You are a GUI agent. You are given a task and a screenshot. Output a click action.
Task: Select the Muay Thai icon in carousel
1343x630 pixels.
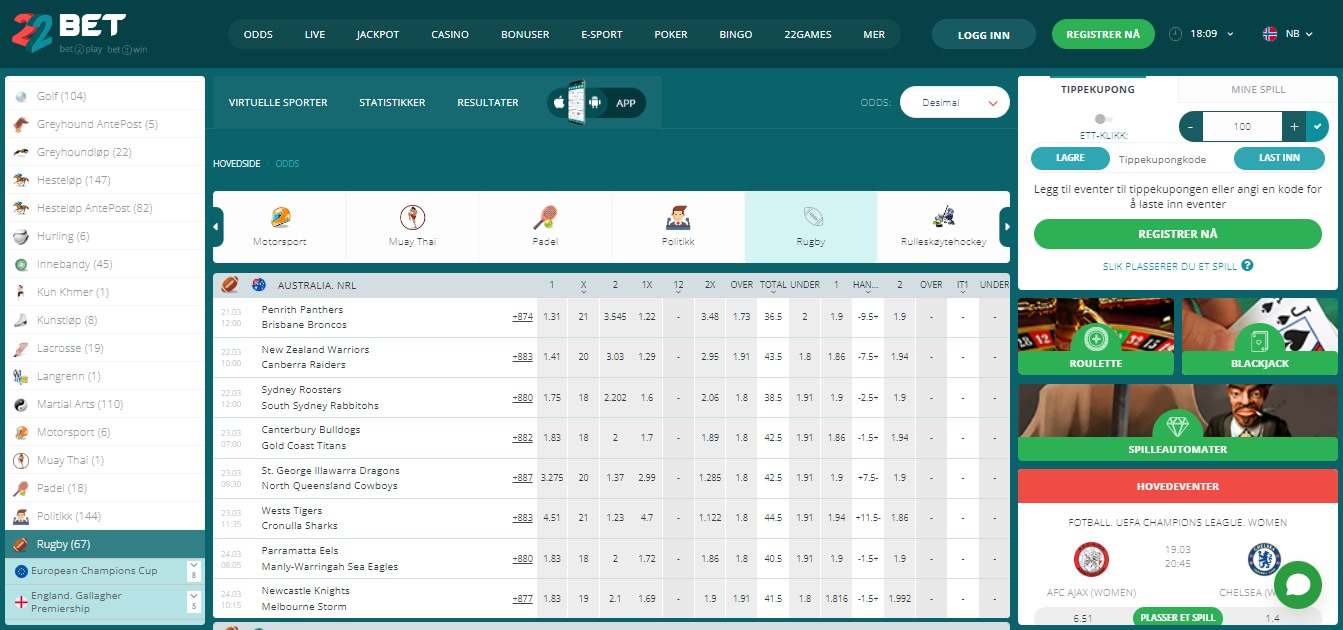[x=412, y=217]
